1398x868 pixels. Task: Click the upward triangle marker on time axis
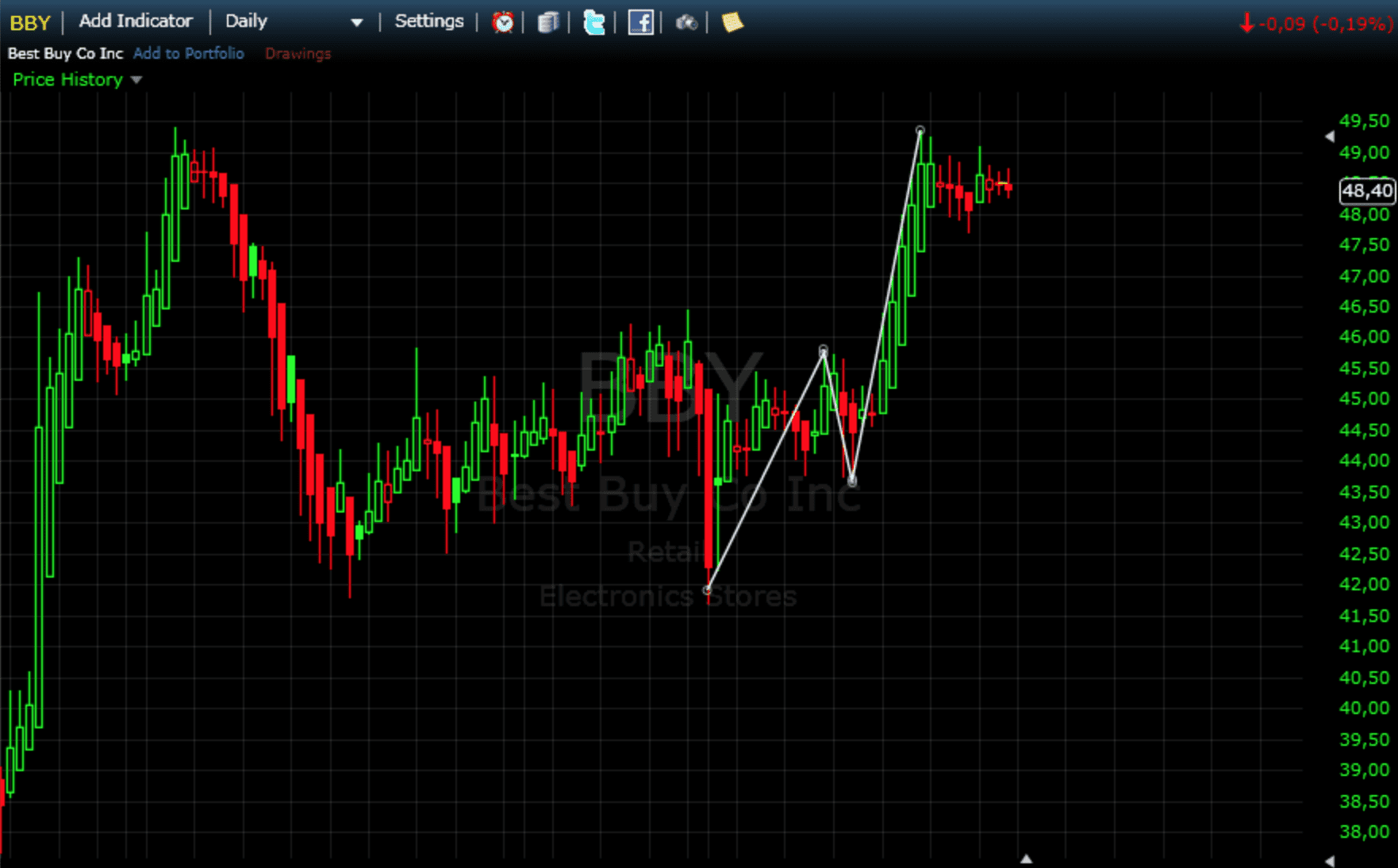coord(1026,859)
